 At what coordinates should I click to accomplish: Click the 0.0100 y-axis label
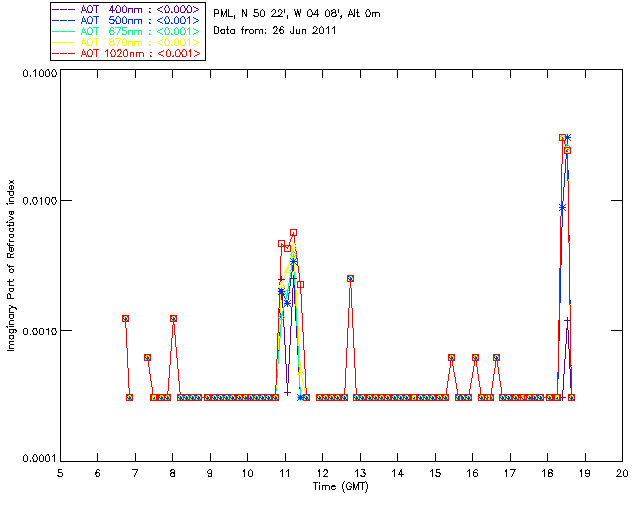[40, 201]
